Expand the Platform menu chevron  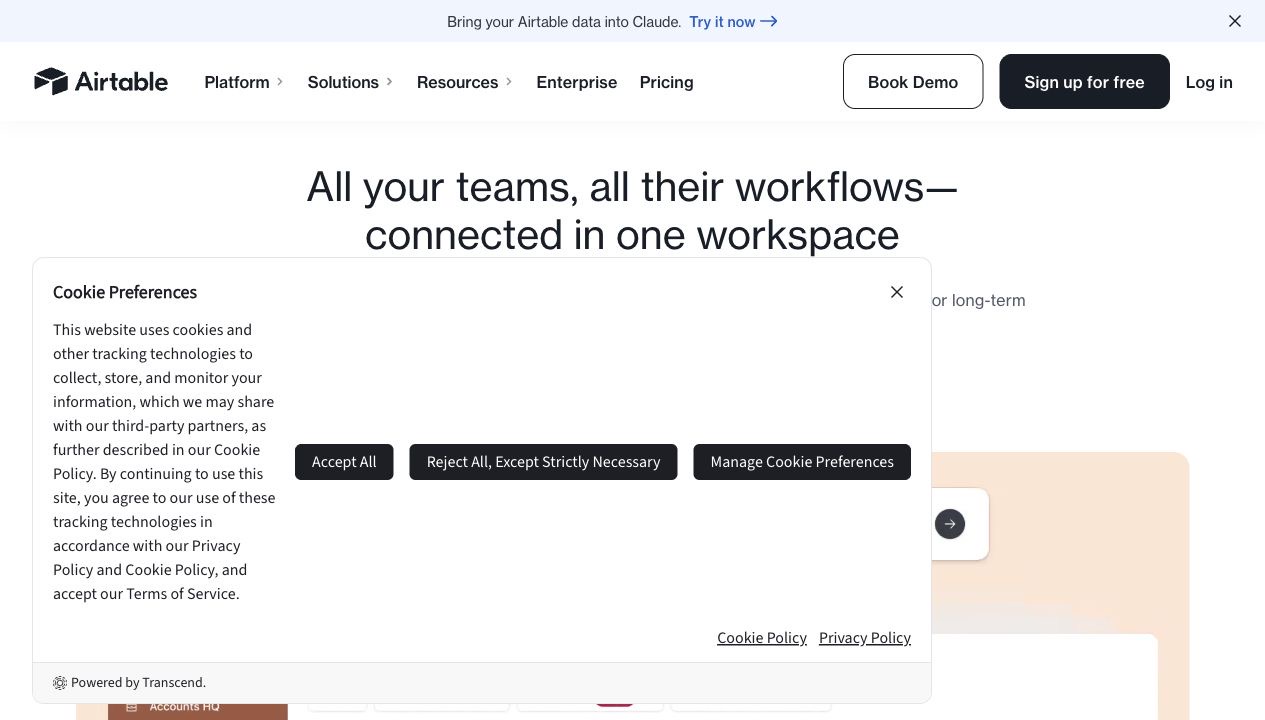281,82
